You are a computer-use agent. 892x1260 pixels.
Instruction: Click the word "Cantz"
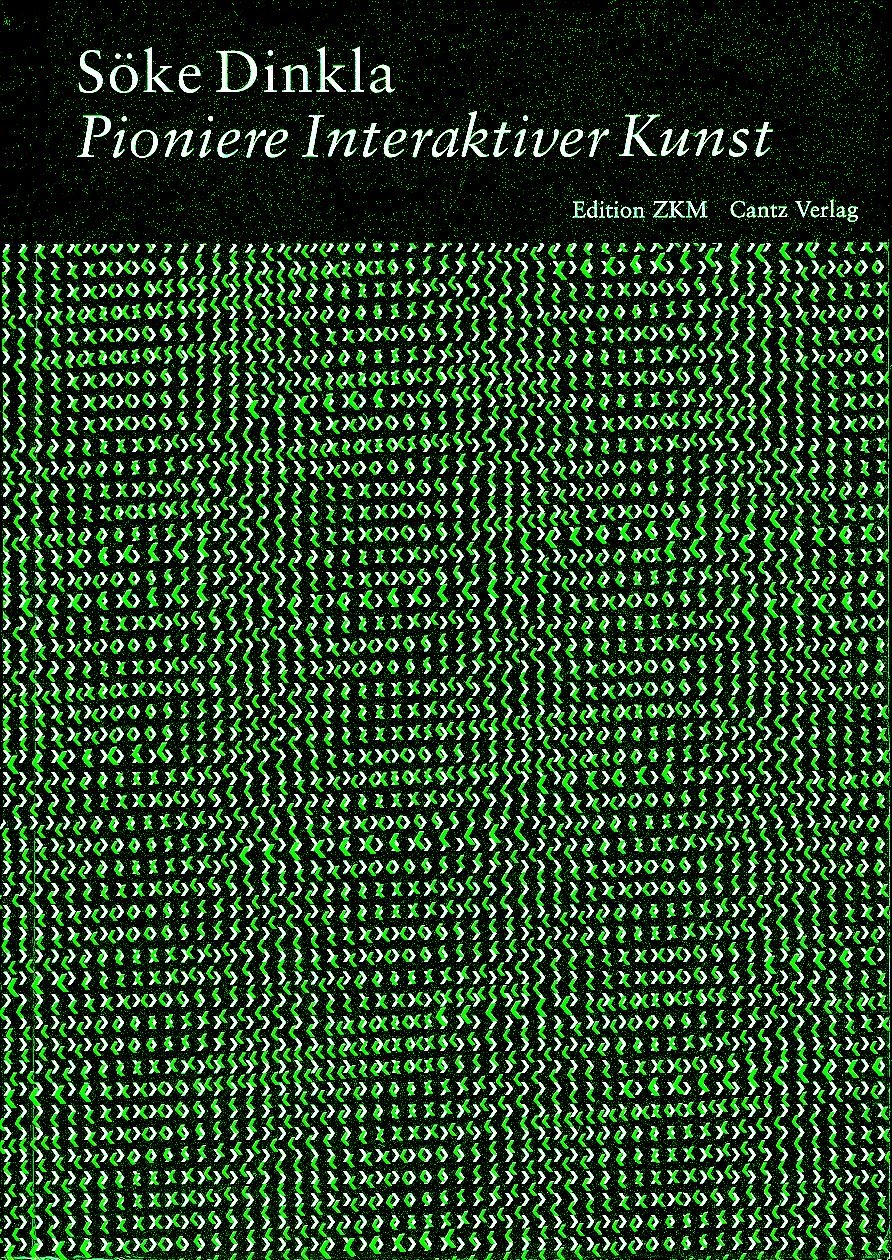point(757,212)
